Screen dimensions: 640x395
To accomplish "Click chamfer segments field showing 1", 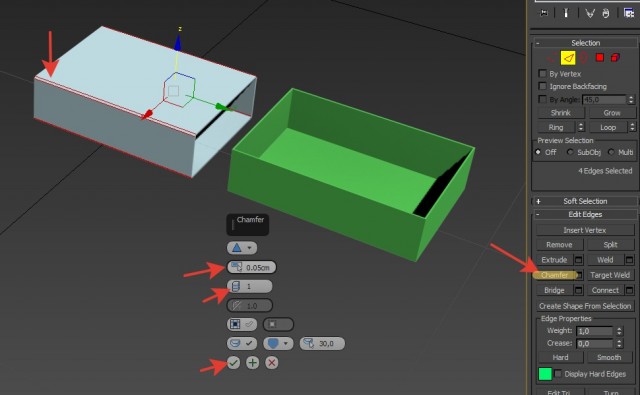I will tap(250, 286).
